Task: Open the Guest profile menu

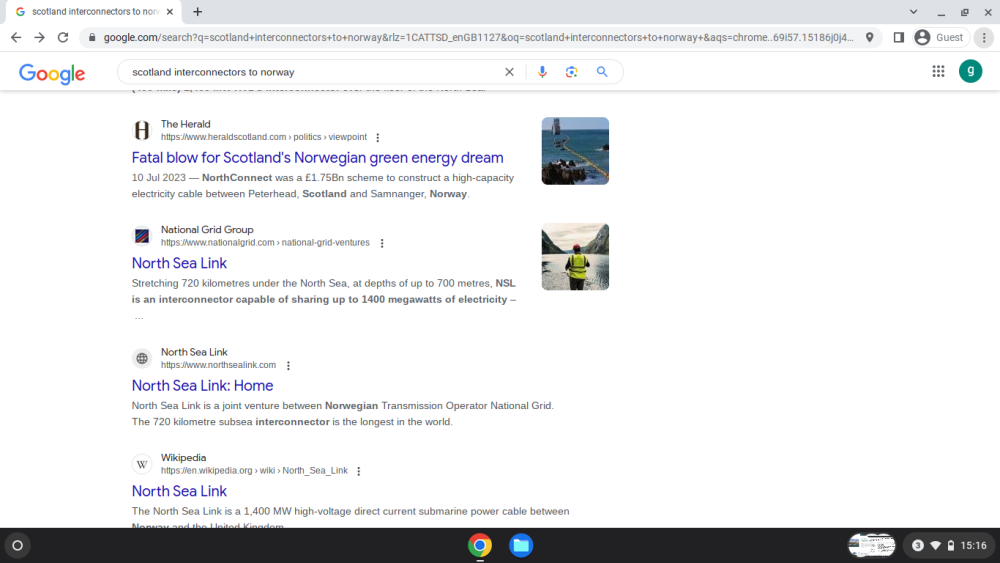Action: [x=941, y=38]
